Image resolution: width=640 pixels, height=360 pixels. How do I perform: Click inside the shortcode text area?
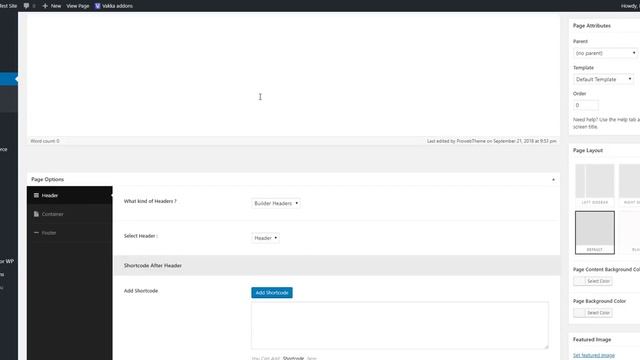click(400, 325)
